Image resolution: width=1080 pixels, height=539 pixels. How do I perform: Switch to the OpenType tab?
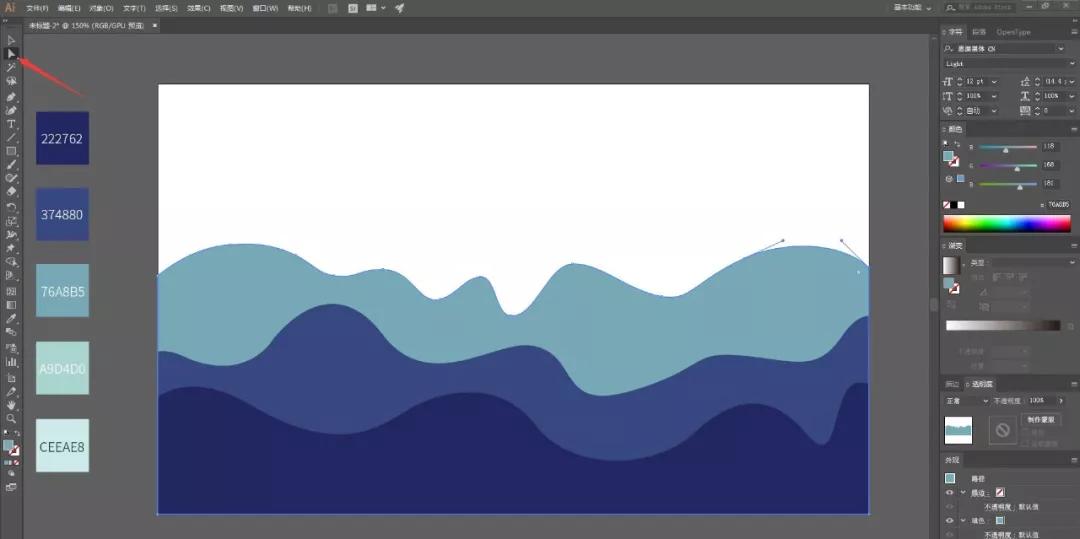coord(1013,32)
